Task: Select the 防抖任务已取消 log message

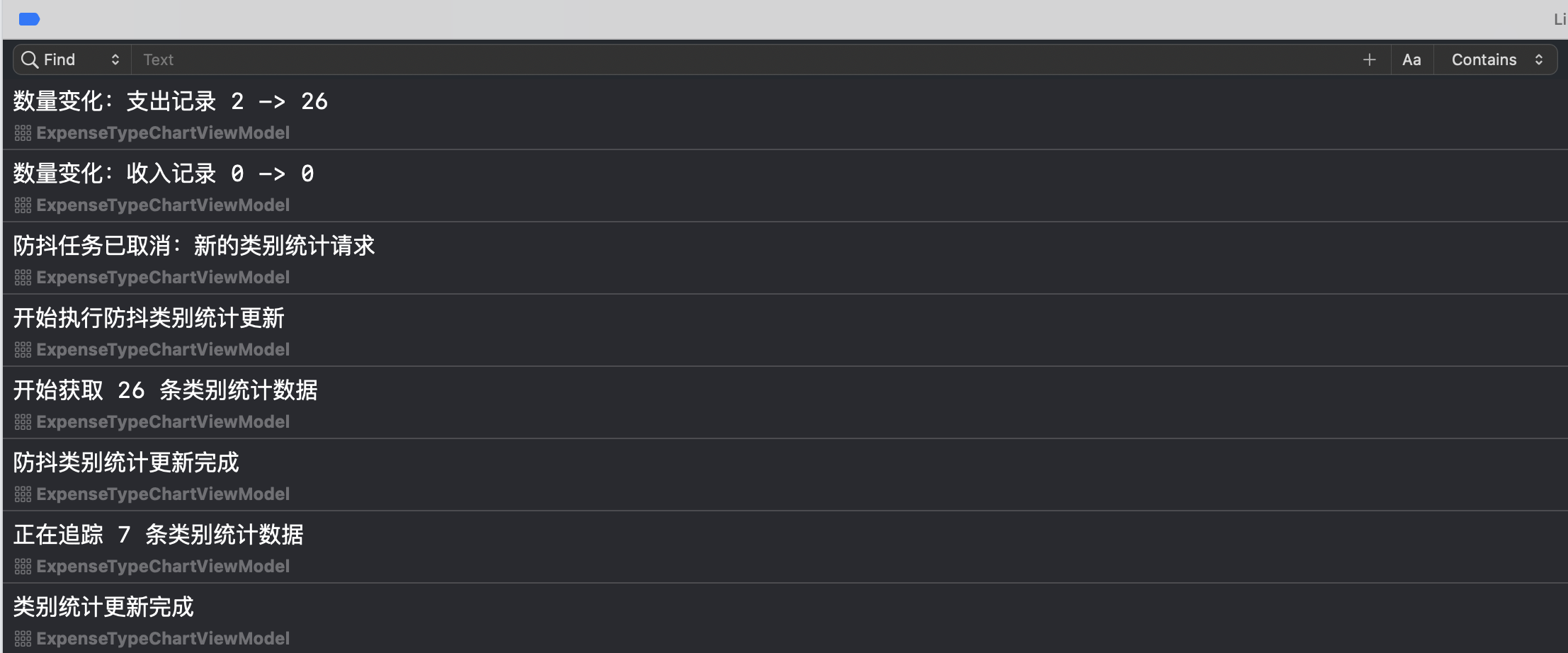Action: [194, 246]
